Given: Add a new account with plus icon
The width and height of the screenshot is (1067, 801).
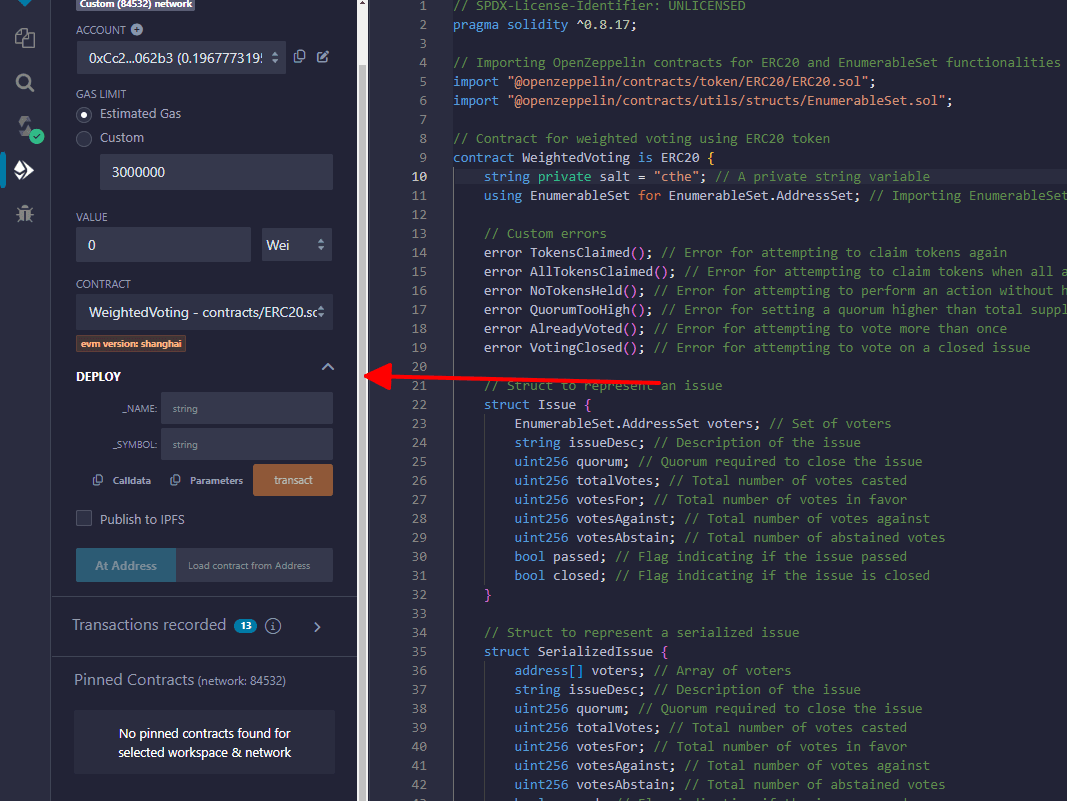Looking at the screenshot, I should tap(137, 29).
